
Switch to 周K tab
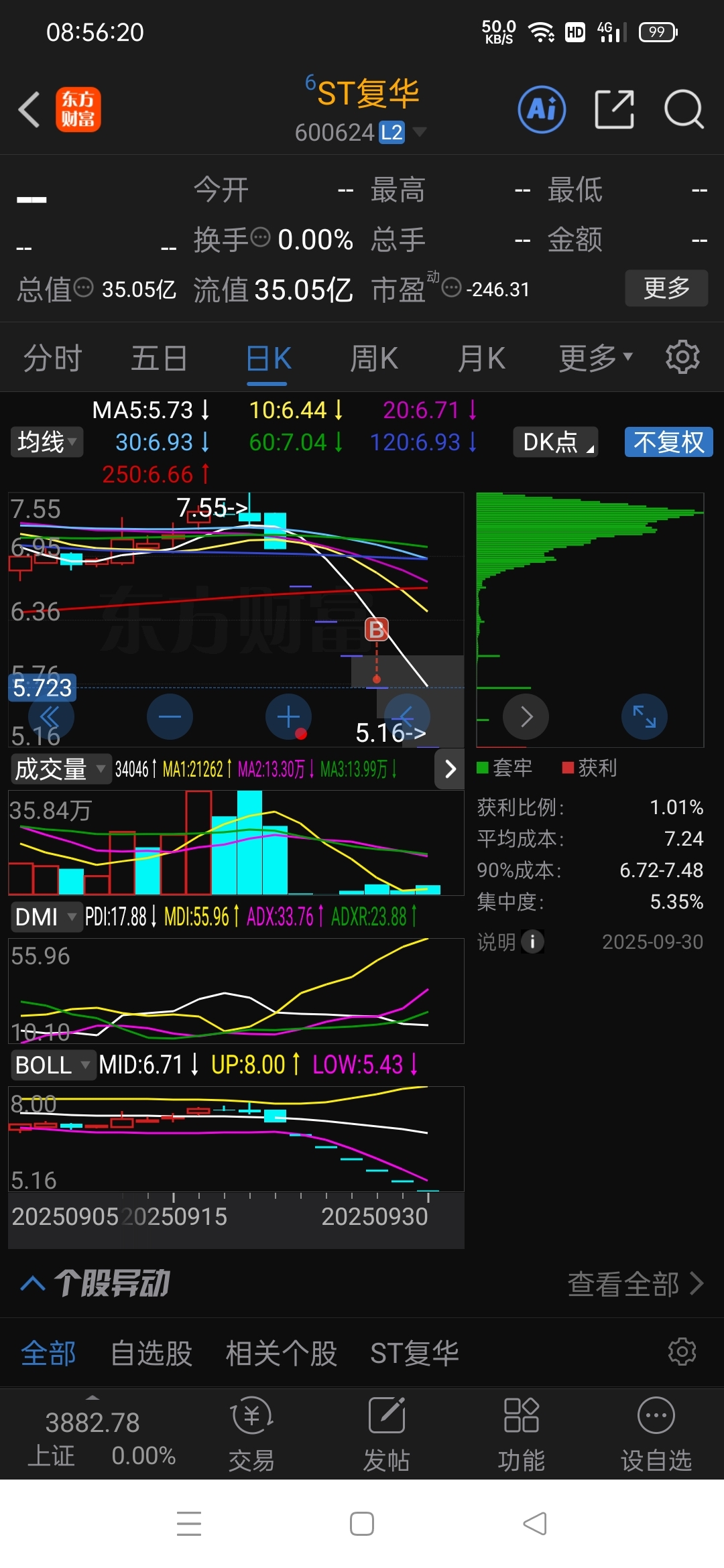(374, 358)
